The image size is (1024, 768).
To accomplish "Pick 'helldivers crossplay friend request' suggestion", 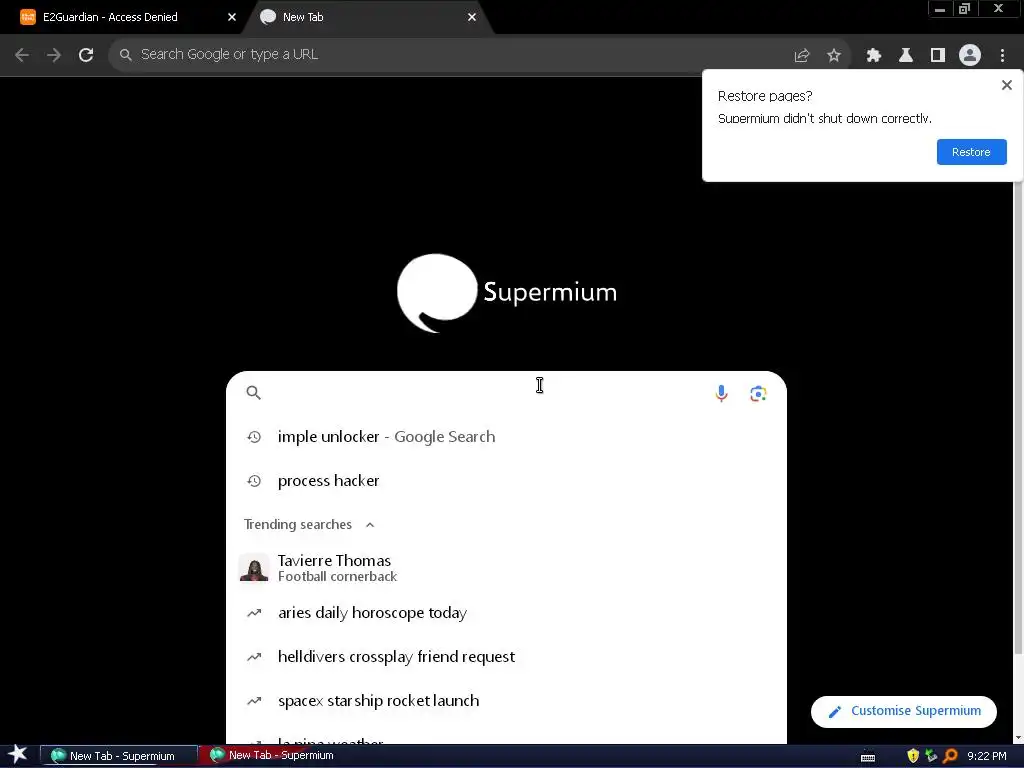I will (506, 656).
